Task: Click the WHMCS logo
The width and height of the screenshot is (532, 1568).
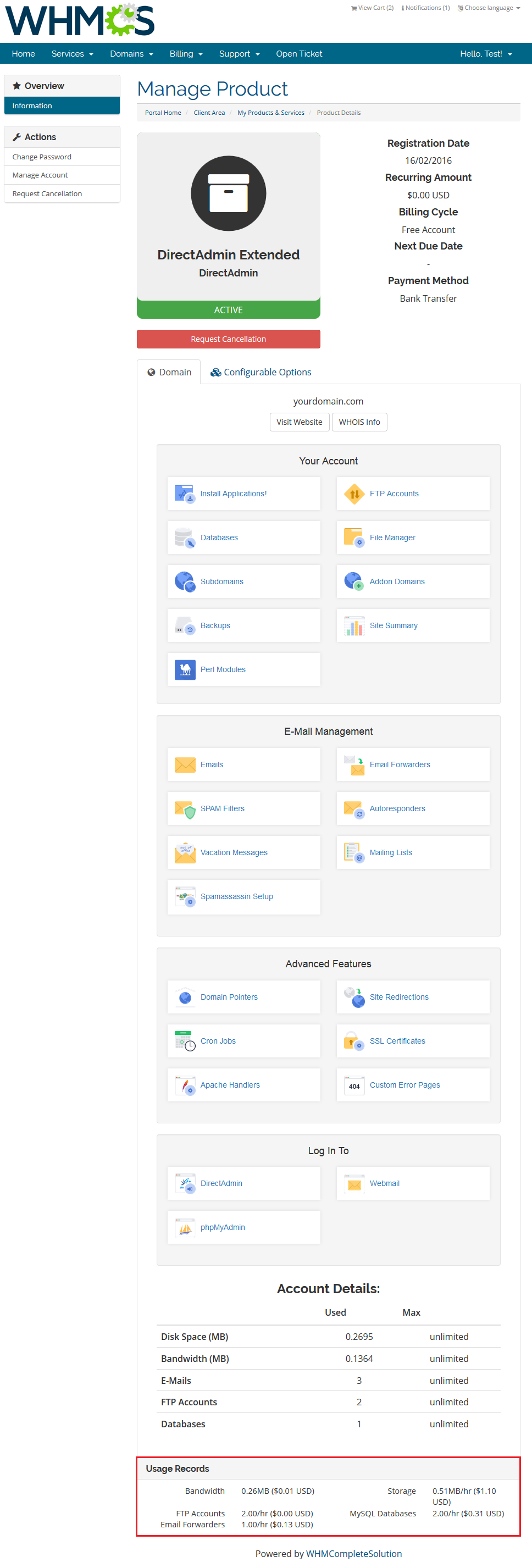Action: point(80,20)
